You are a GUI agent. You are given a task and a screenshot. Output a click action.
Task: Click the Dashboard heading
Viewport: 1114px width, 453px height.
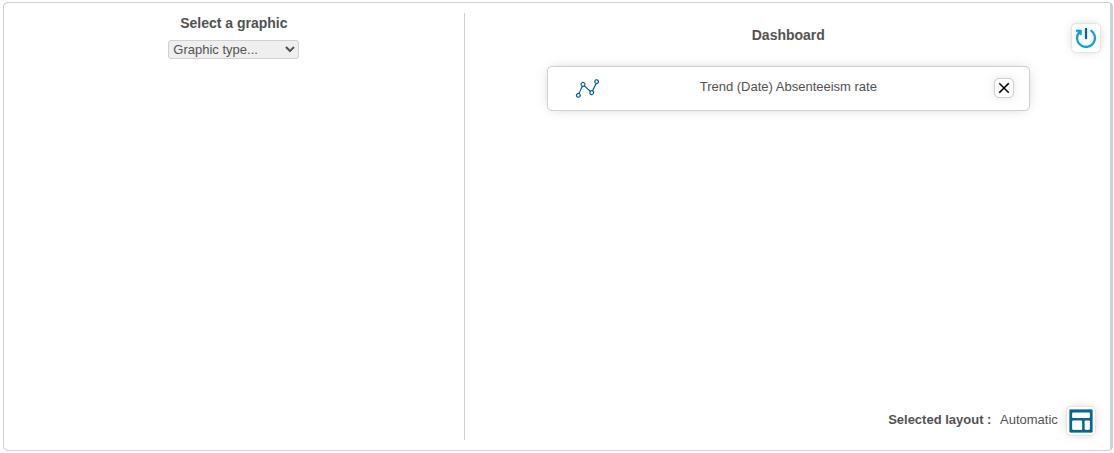pyautogui.click(x=788, y=35)
